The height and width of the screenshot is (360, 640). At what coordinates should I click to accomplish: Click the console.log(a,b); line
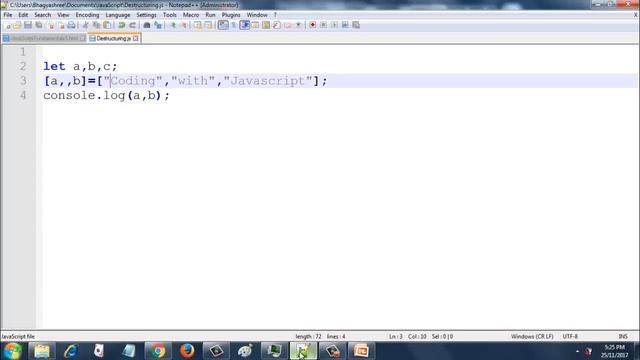pyautogui.click(x=107, y=96)
